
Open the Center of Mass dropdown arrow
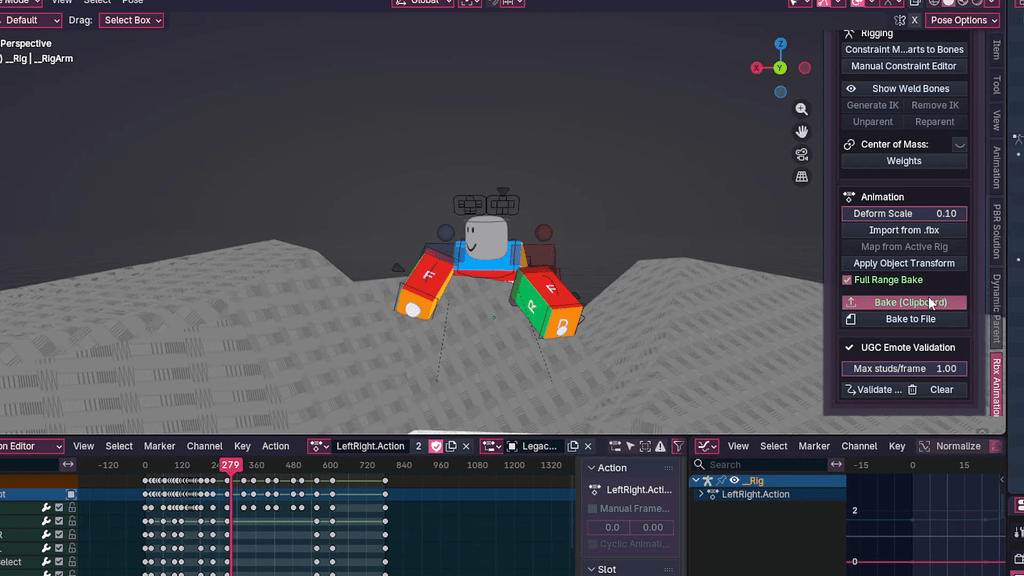click(x=959, y=144)
